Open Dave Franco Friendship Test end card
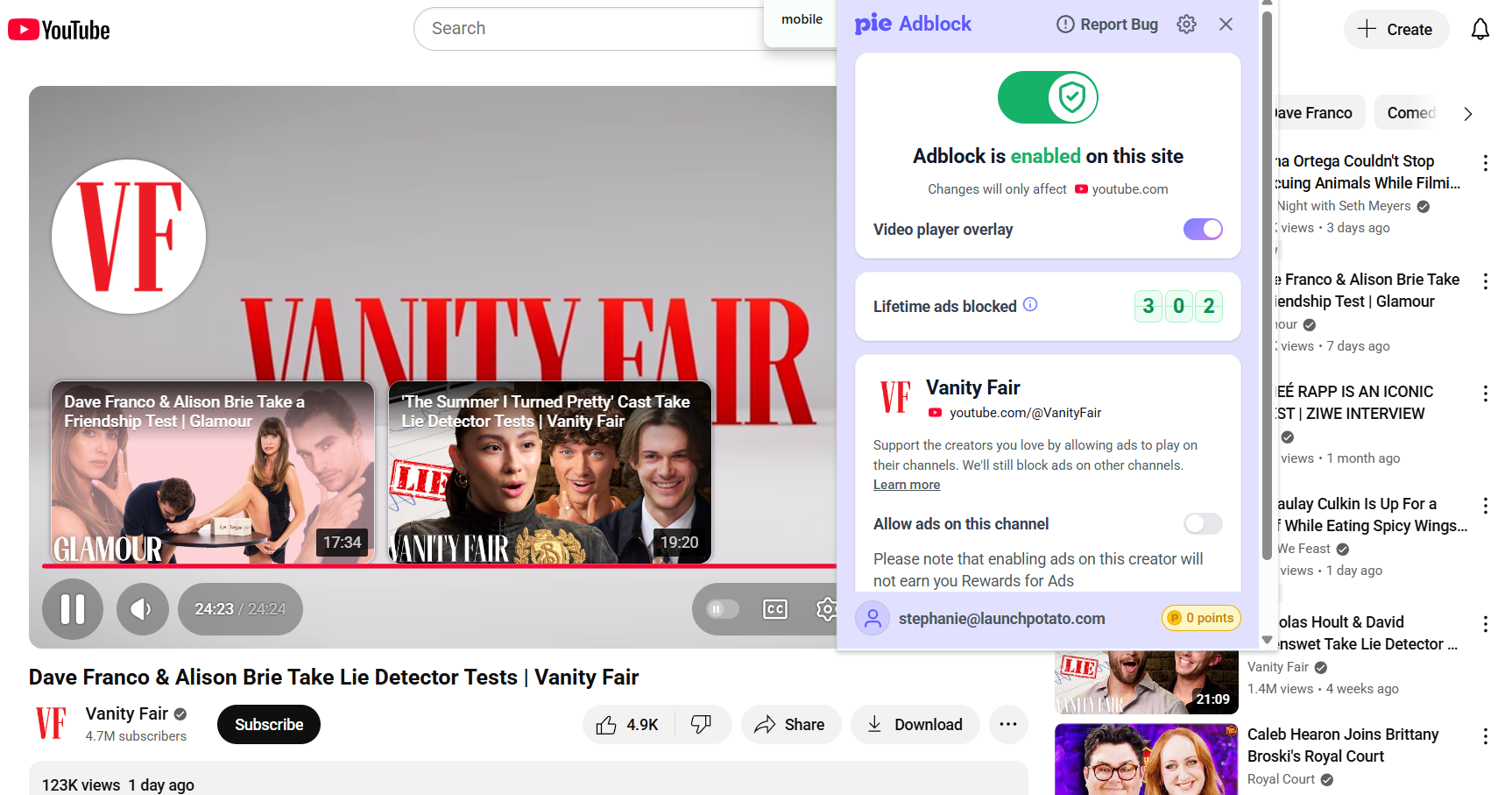Image resolution: width=1512 pixels, height=795 pixels. coord(213,472)
